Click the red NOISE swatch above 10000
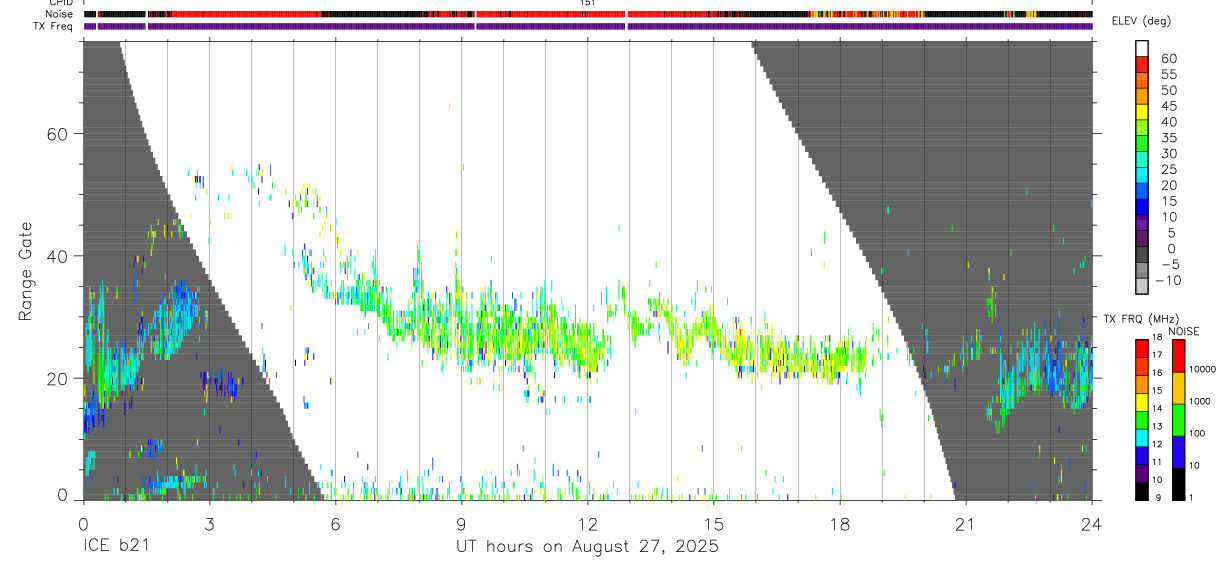1228x567 pixels. pyautogui.click(x=1179, y=354)
